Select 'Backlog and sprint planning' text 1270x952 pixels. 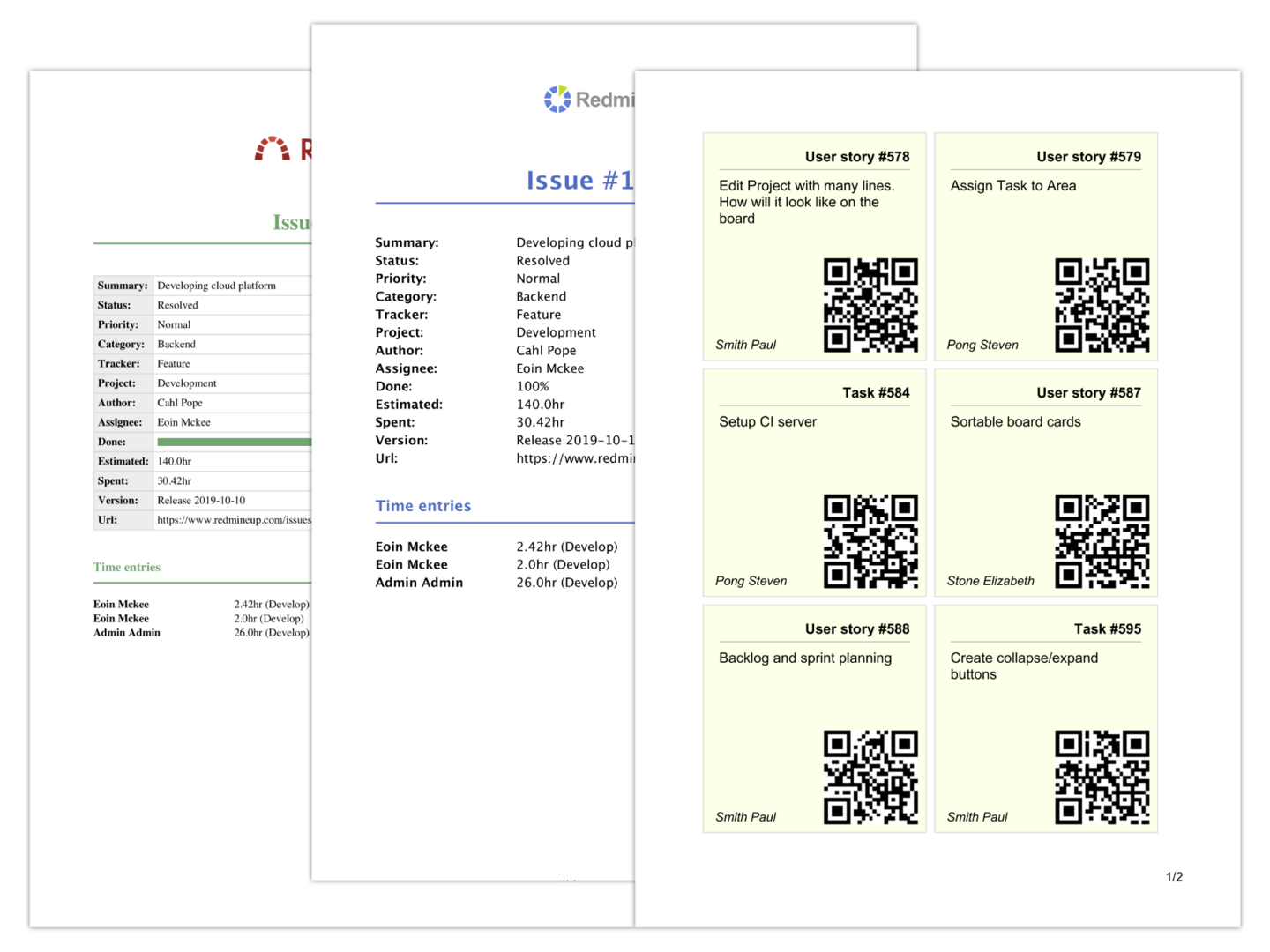(x=804, y=658)
